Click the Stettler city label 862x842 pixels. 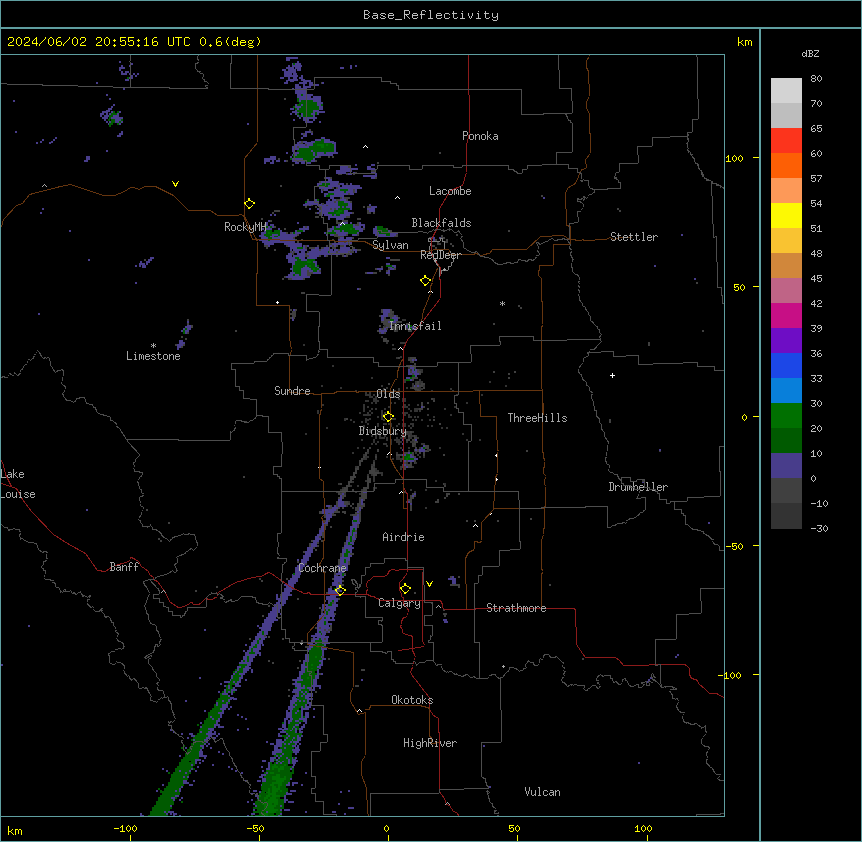point(634,237)
